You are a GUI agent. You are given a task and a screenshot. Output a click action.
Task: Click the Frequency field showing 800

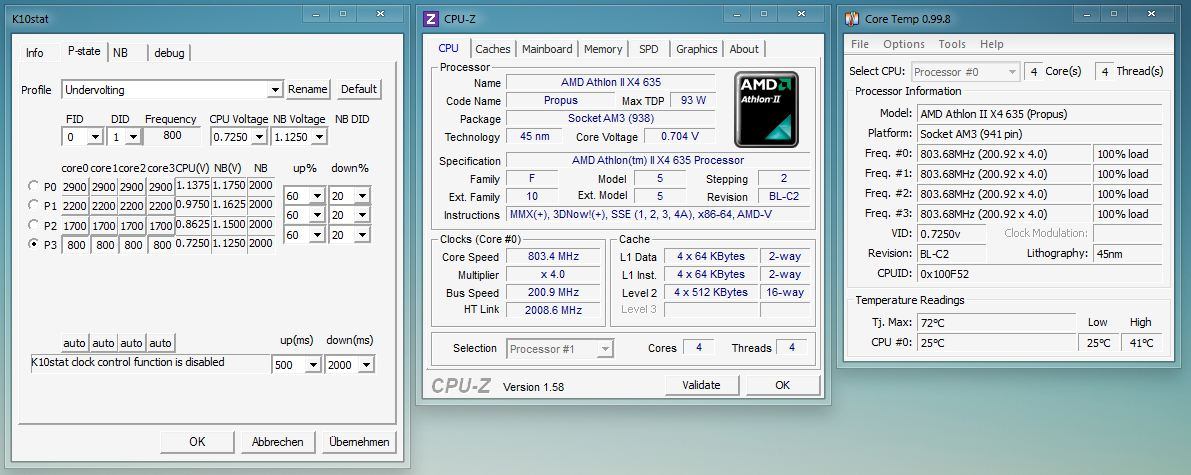tap(172, 136)
